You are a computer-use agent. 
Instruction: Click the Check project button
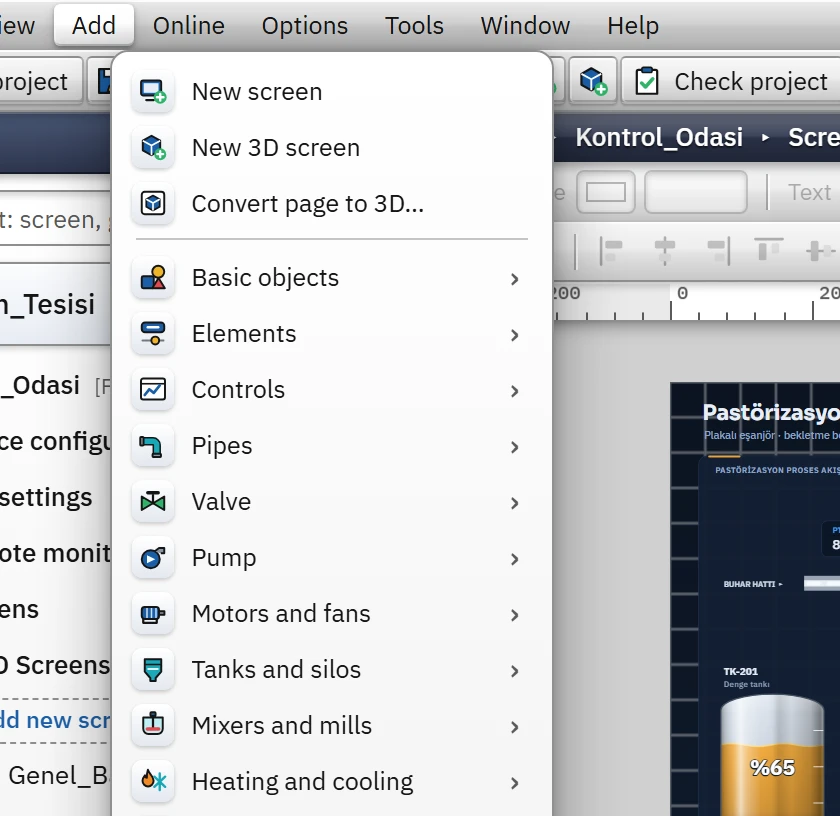732,81
